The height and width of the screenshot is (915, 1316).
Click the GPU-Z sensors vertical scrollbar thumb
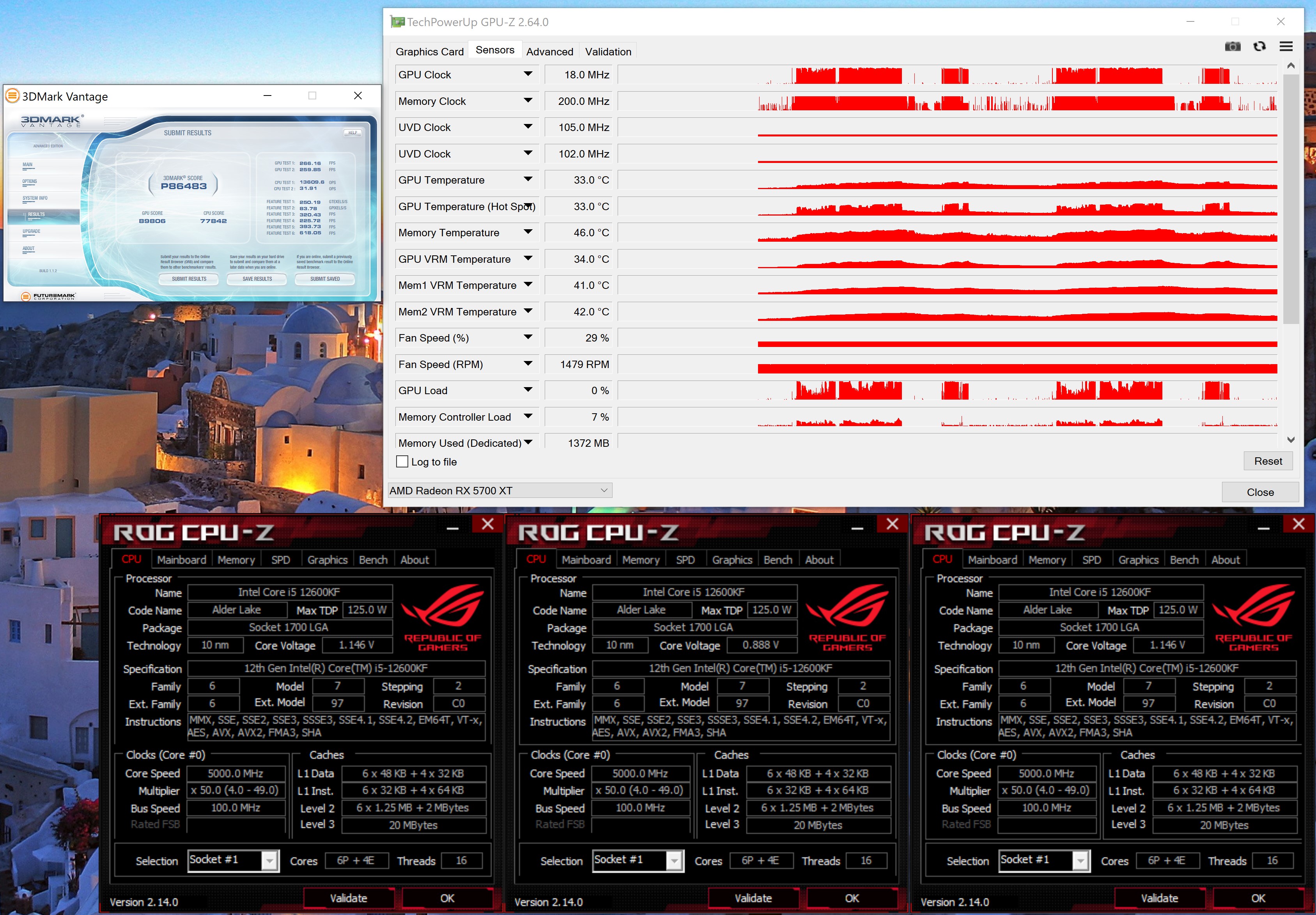[x=1291, y=199]
